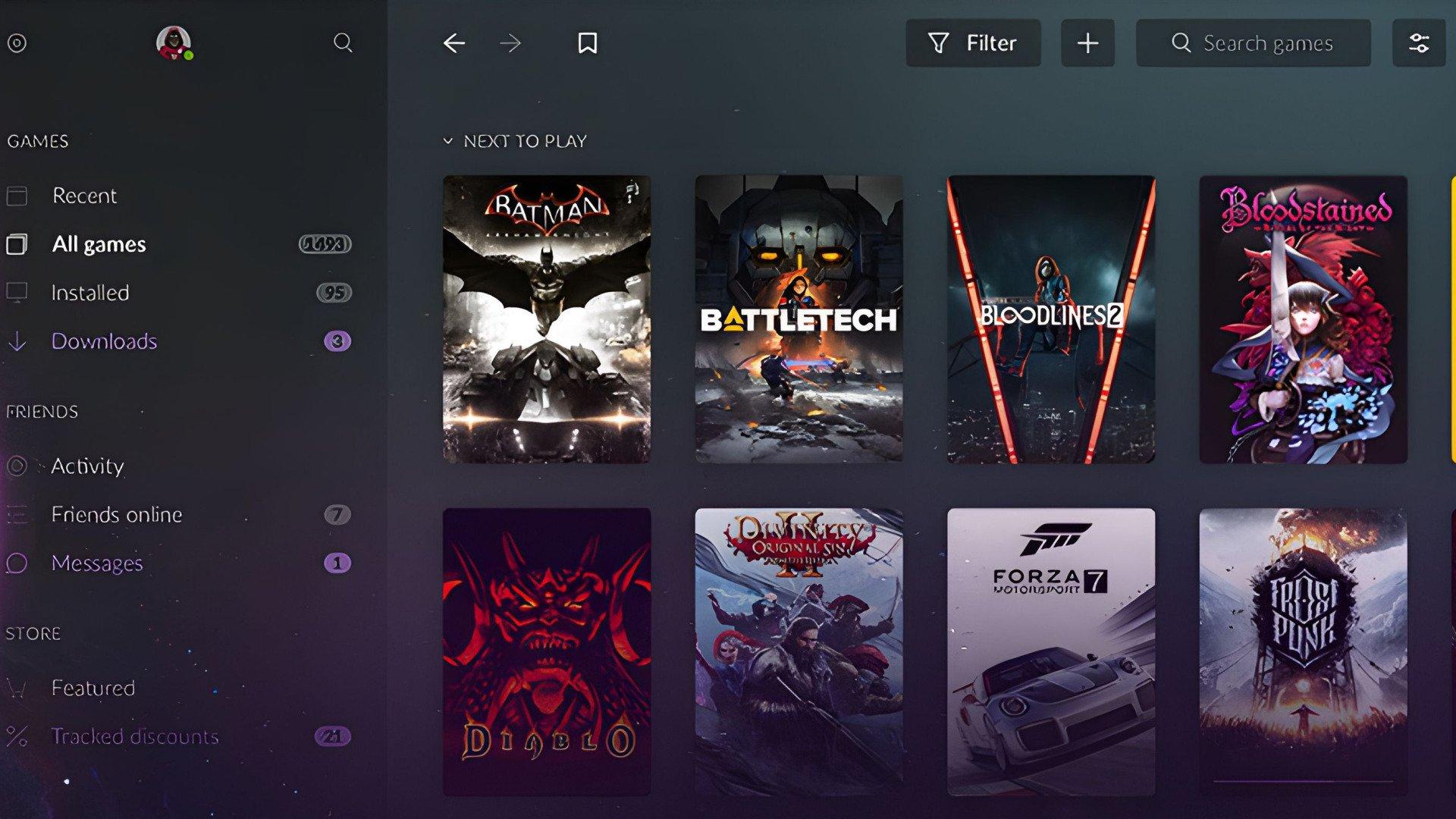Click the Friends online list icon

[17, 515]
